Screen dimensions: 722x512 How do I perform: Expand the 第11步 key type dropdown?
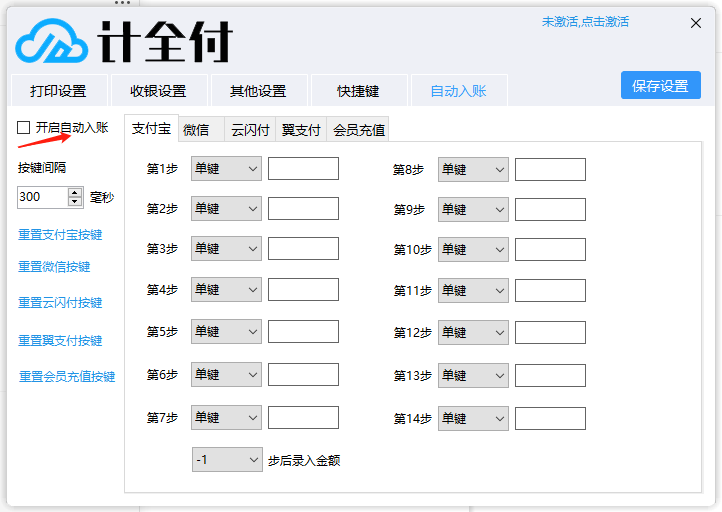(473, 291)
